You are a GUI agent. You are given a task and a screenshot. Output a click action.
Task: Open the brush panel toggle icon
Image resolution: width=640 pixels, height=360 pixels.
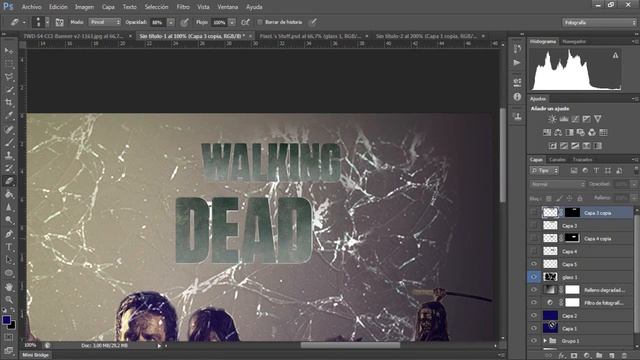pyautogui.click(x=60, y=22)
